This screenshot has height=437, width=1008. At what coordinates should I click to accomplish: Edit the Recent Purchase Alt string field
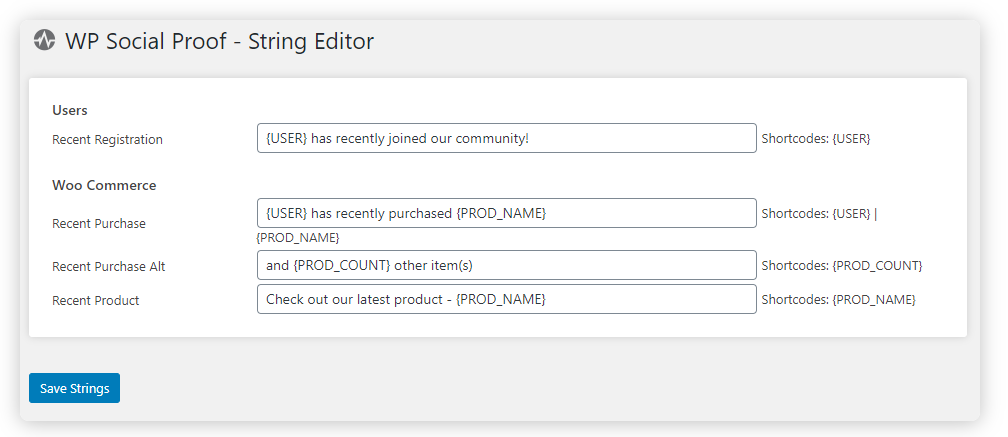point(507,265)
